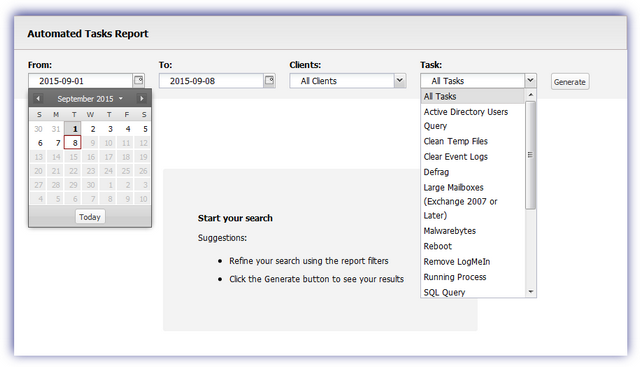Select Large Mailboxes (Exchange 2007 or Later)
This screenshot has width=640, height=367.
(472, 201)
